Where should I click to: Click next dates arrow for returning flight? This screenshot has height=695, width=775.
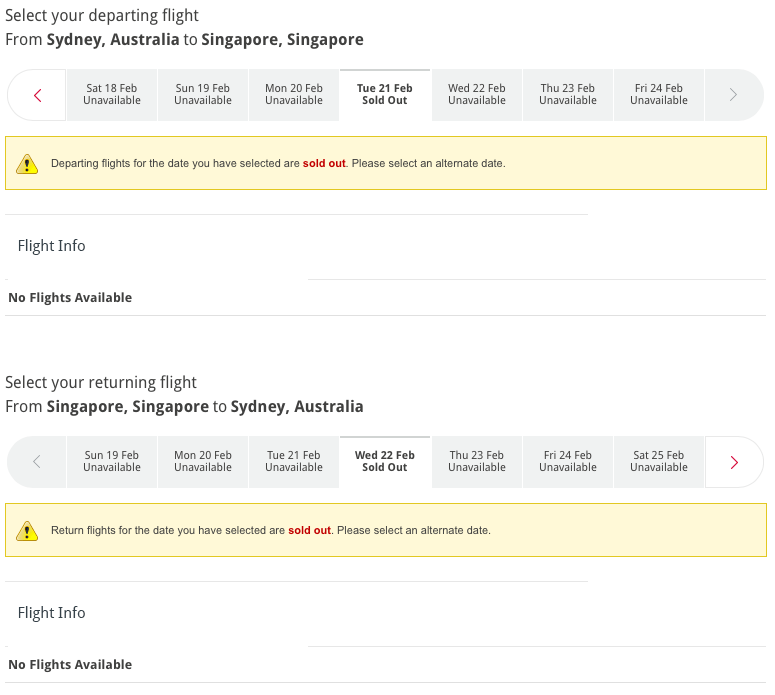pyautogui.click(x=734, y=462)
